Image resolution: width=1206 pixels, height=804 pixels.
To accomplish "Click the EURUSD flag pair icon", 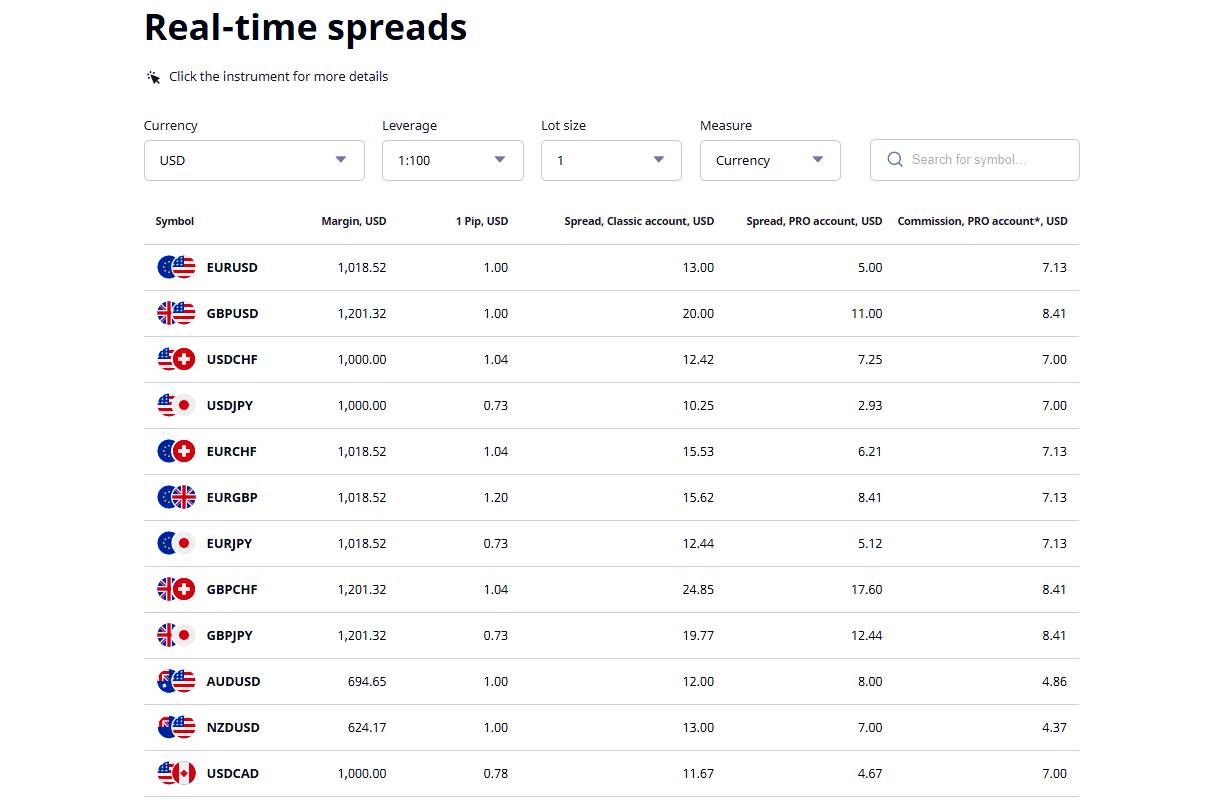I will pos(176,267).
